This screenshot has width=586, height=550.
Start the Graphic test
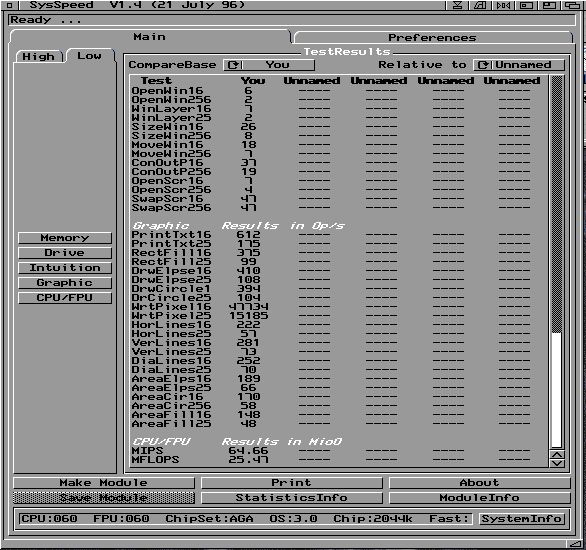65,283
